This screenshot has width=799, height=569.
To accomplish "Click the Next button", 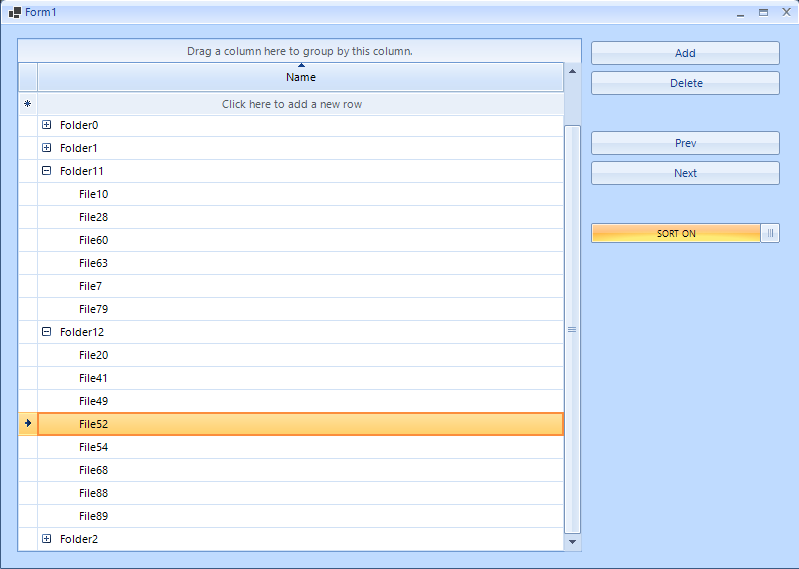I will coord(685,173).
